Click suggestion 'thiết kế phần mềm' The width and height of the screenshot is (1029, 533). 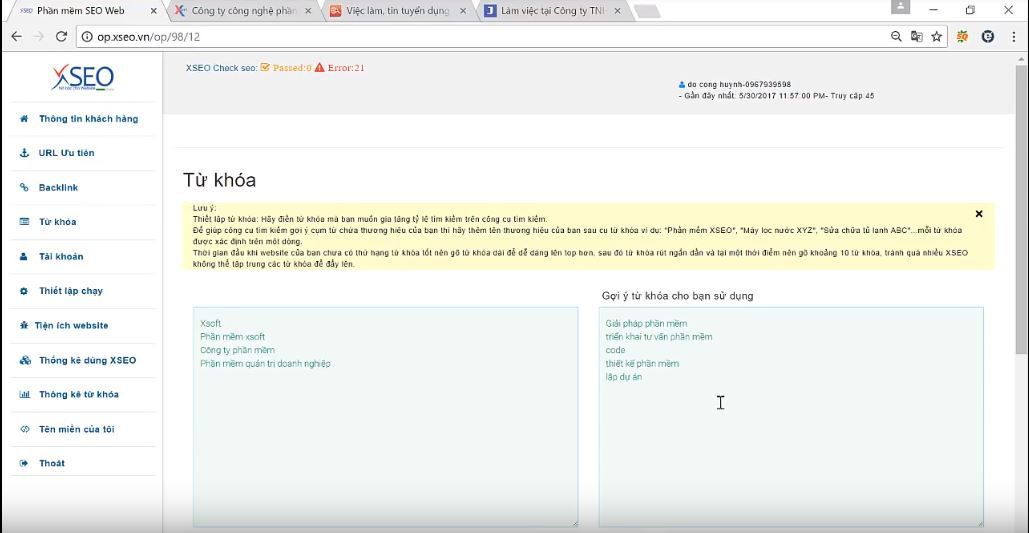642,364
